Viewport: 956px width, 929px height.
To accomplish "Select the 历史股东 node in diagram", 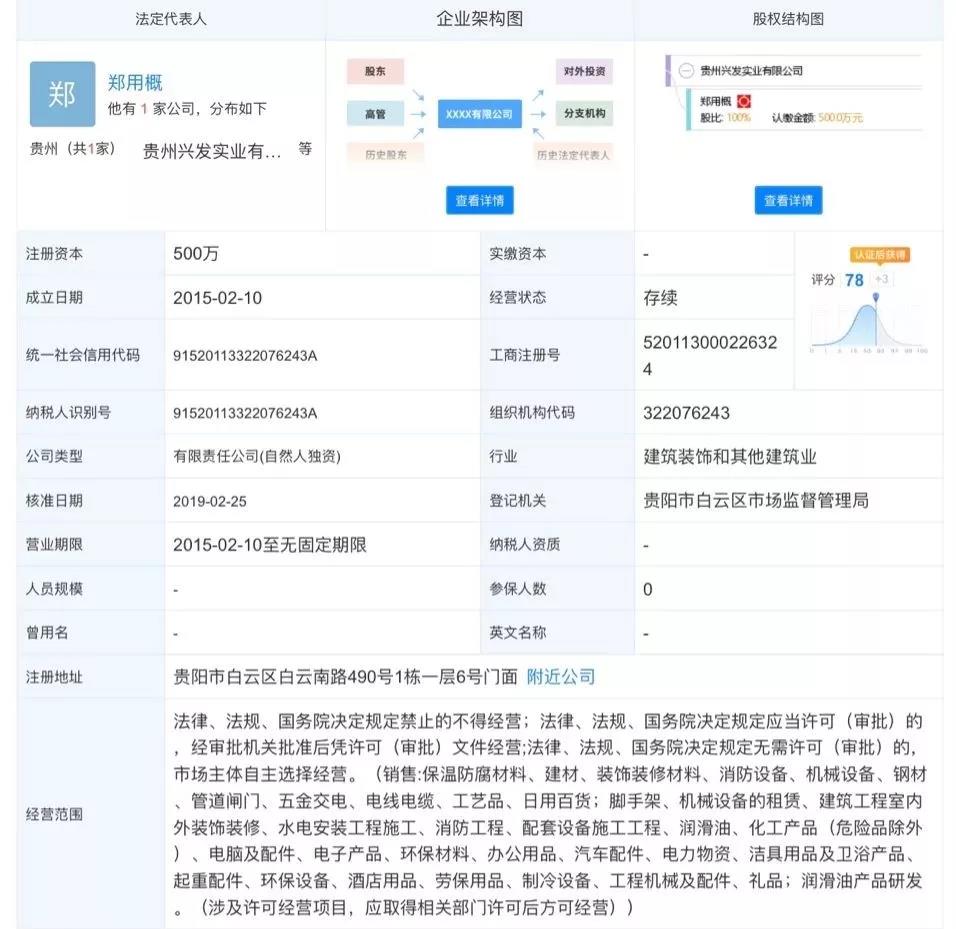I will tap(385, 155).
